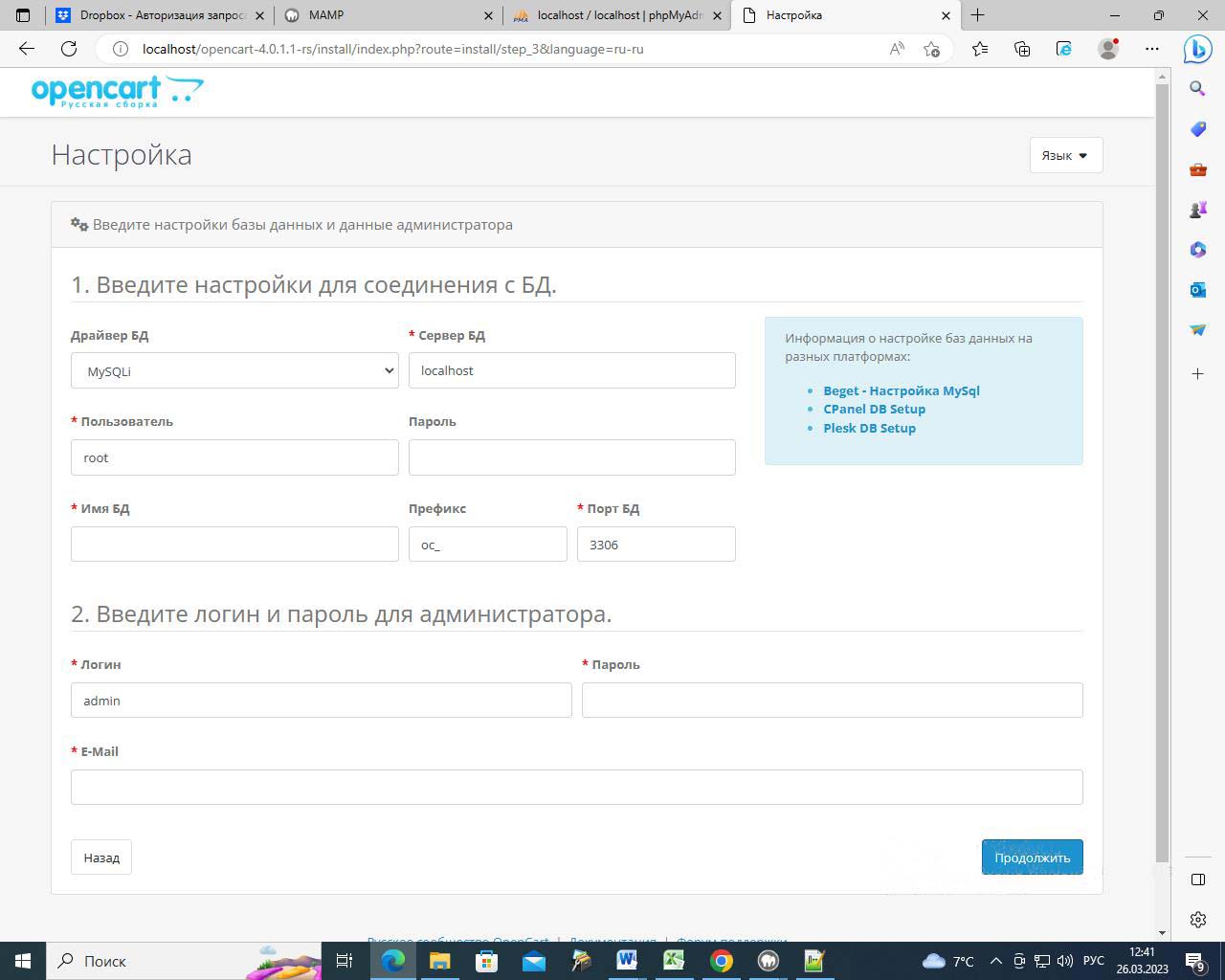Open the Edge sidebar search icon
The height and width of the screenshot is (980, 1225).
click(x=1197, y=89)
